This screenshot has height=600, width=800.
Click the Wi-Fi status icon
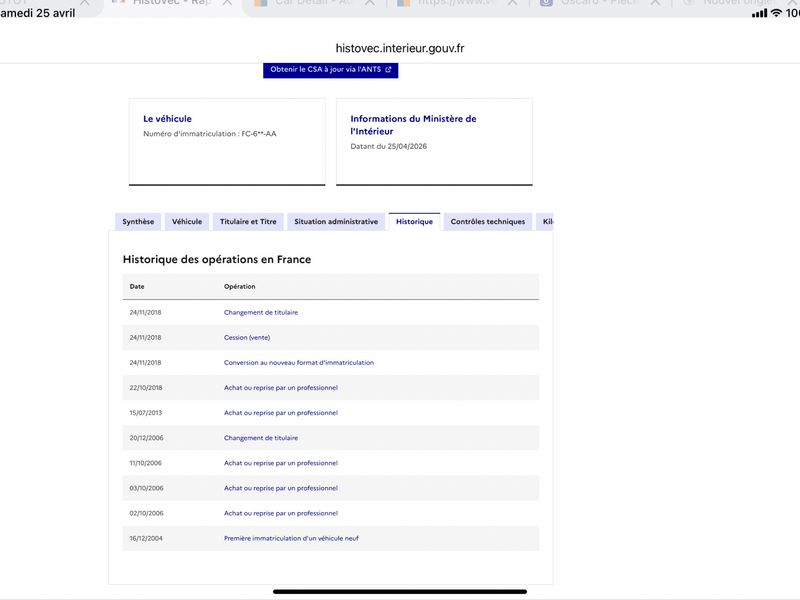click(x=776, y=13)
